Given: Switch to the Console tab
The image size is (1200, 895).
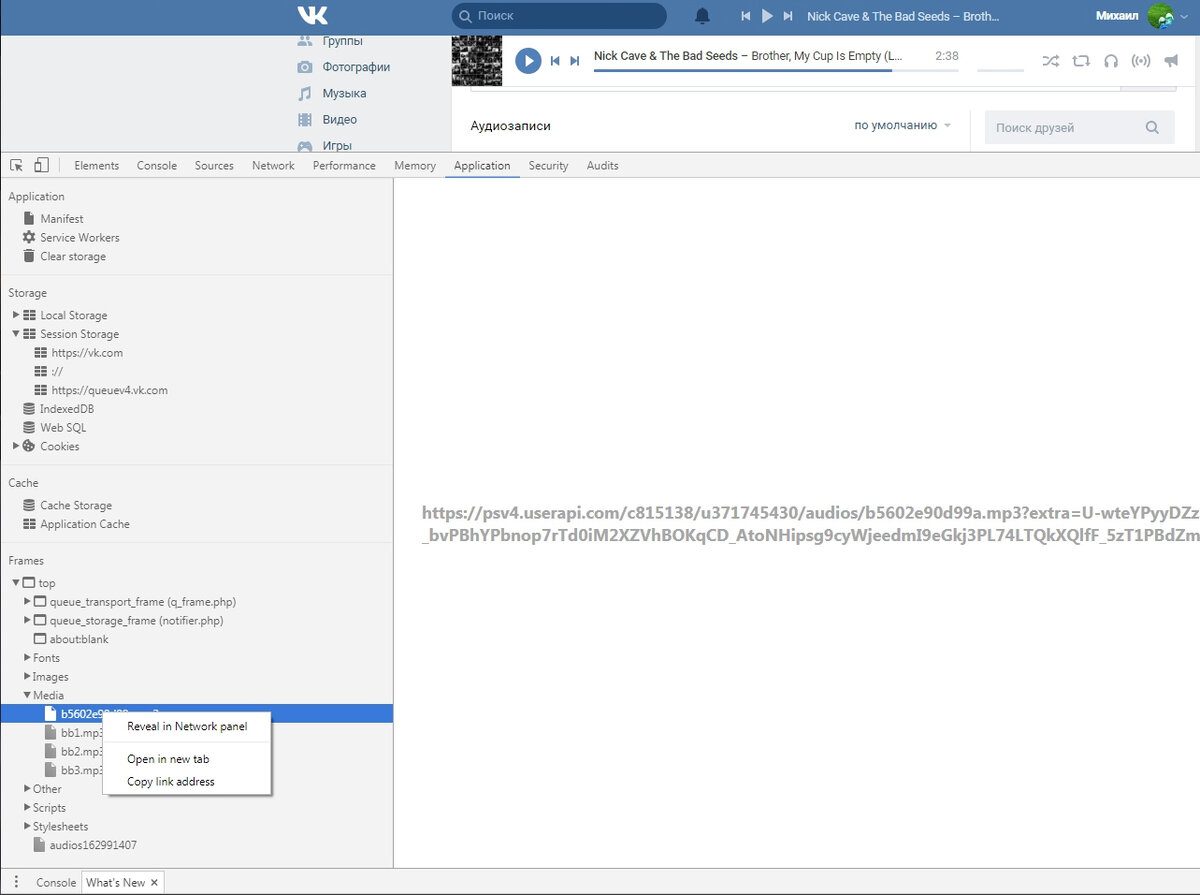Looking at the screenshot, I should click(157, 166).
